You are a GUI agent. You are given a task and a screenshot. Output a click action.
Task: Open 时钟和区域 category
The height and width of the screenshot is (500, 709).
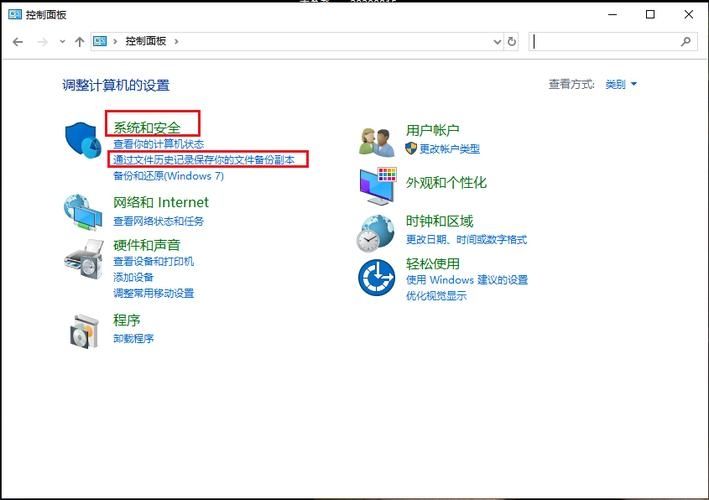pyautogui.click(x=440, y=221)
